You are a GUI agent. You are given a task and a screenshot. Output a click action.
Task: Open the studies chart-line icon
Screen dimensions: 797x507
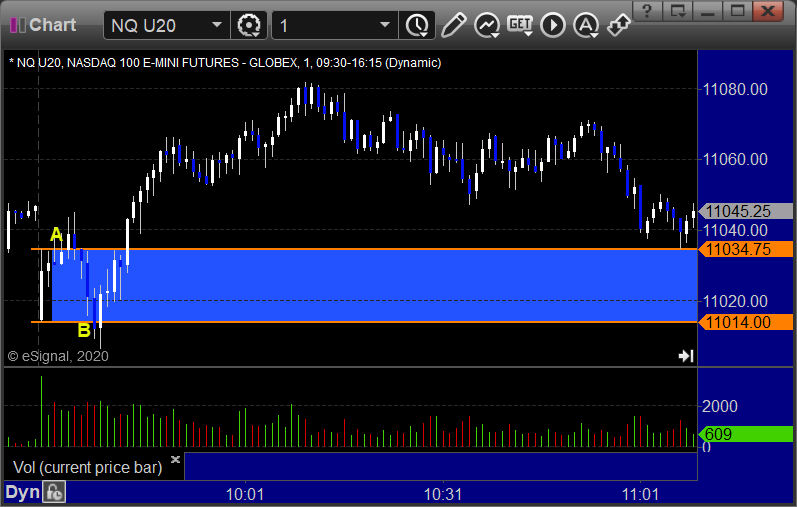pyautogui.click(x=487, y=25)
